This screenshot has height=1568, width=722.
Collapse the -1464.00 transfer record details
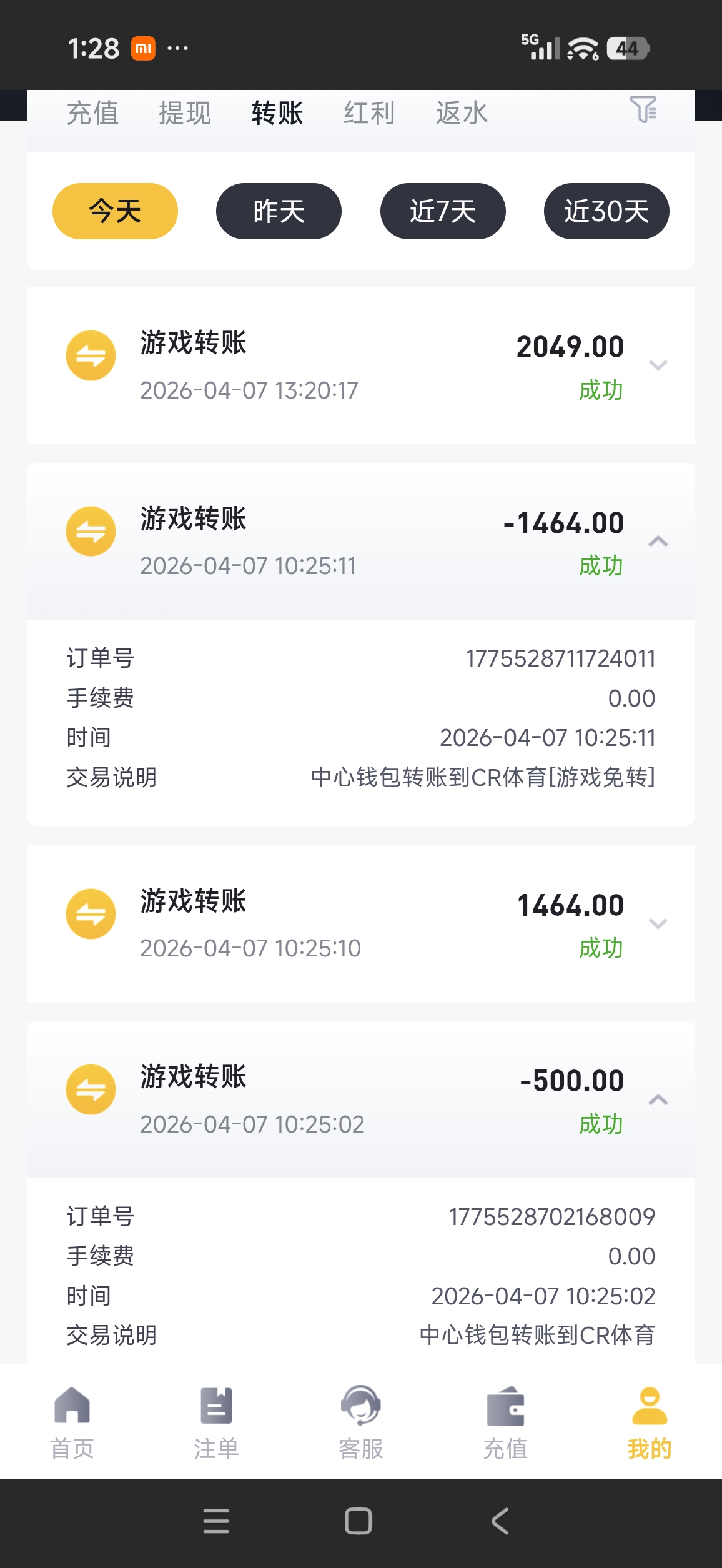[658, 542]
